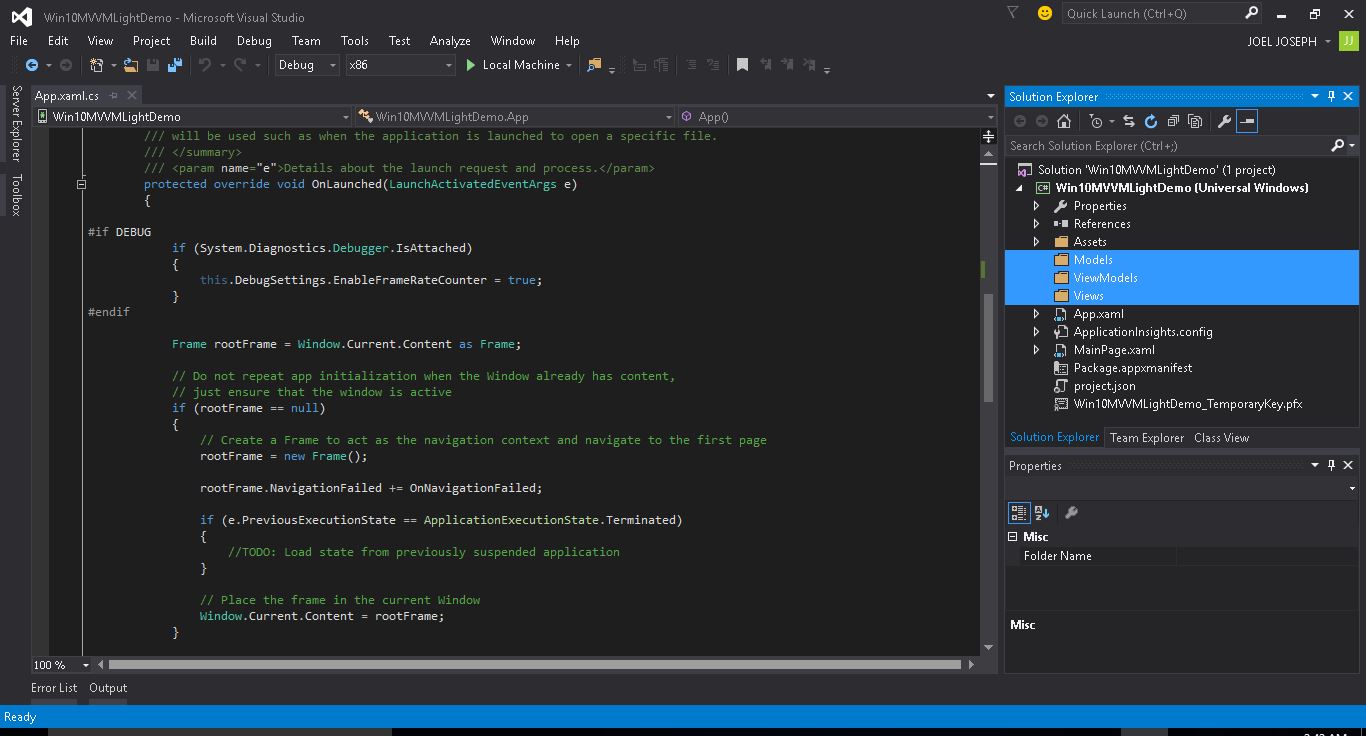Open the App() member dropdown
Screen dimensions: 1366x736
coord(838,117)
